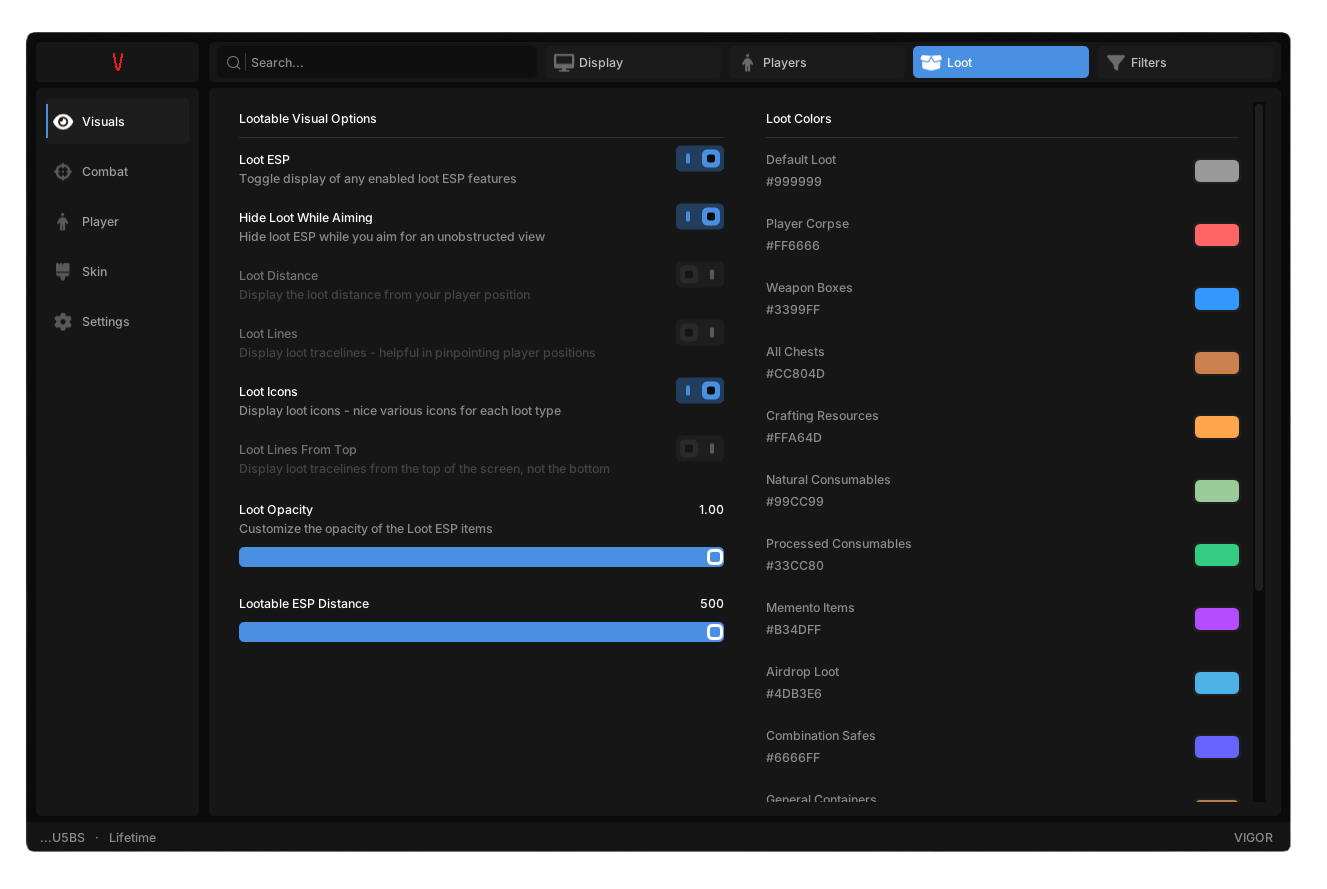1327x889 pixels.
Task: Open the Combat section in sidebar
Action: coord(117,171)
